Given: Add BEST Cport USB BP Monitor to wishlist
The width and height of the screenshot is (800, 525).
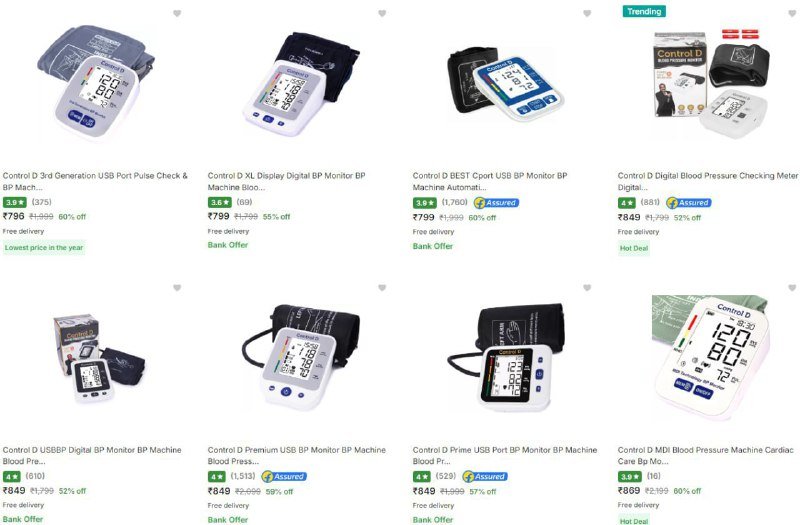Looking at the screenshot, I should pyautogui.click(x=587, y=13).
